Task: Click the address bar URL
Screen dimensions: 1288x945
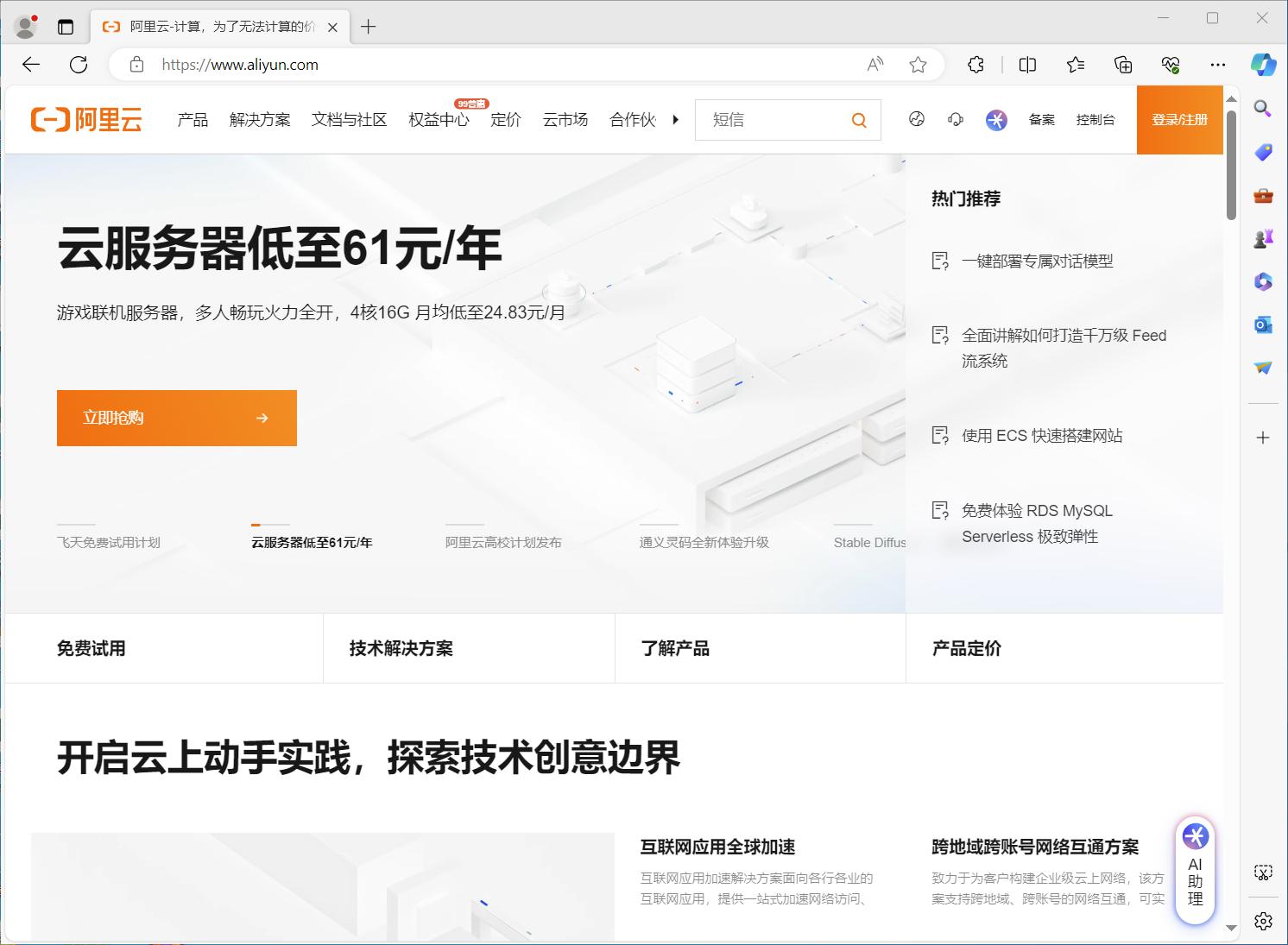Action: [240, 65]
